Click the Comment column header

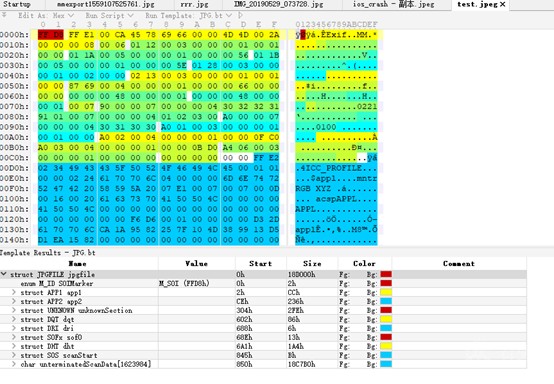click(459, 264)
